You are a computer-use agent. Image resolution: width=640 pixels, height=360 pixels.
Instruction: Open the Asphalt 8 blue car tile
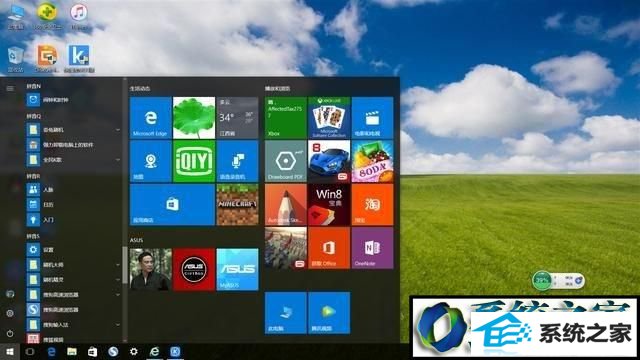329,161
